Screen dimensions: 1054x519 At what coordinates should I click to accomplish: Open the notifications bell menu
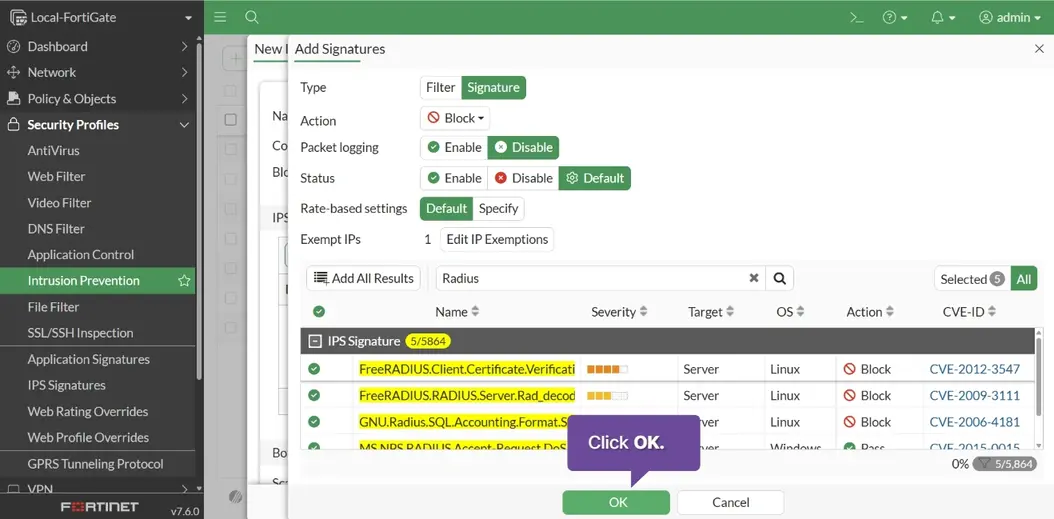(943, 18)
